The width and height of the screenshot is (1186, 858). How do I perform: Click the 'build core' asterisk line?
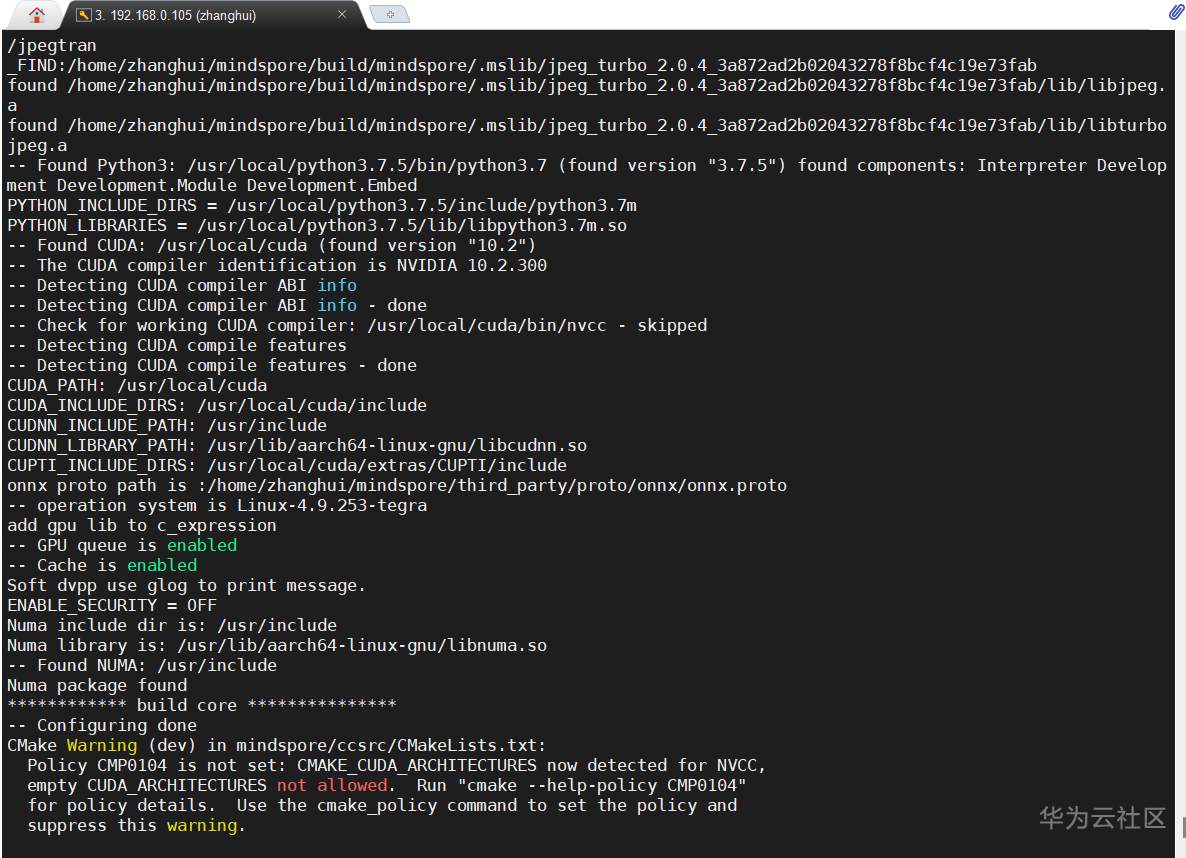coord(202,705)
